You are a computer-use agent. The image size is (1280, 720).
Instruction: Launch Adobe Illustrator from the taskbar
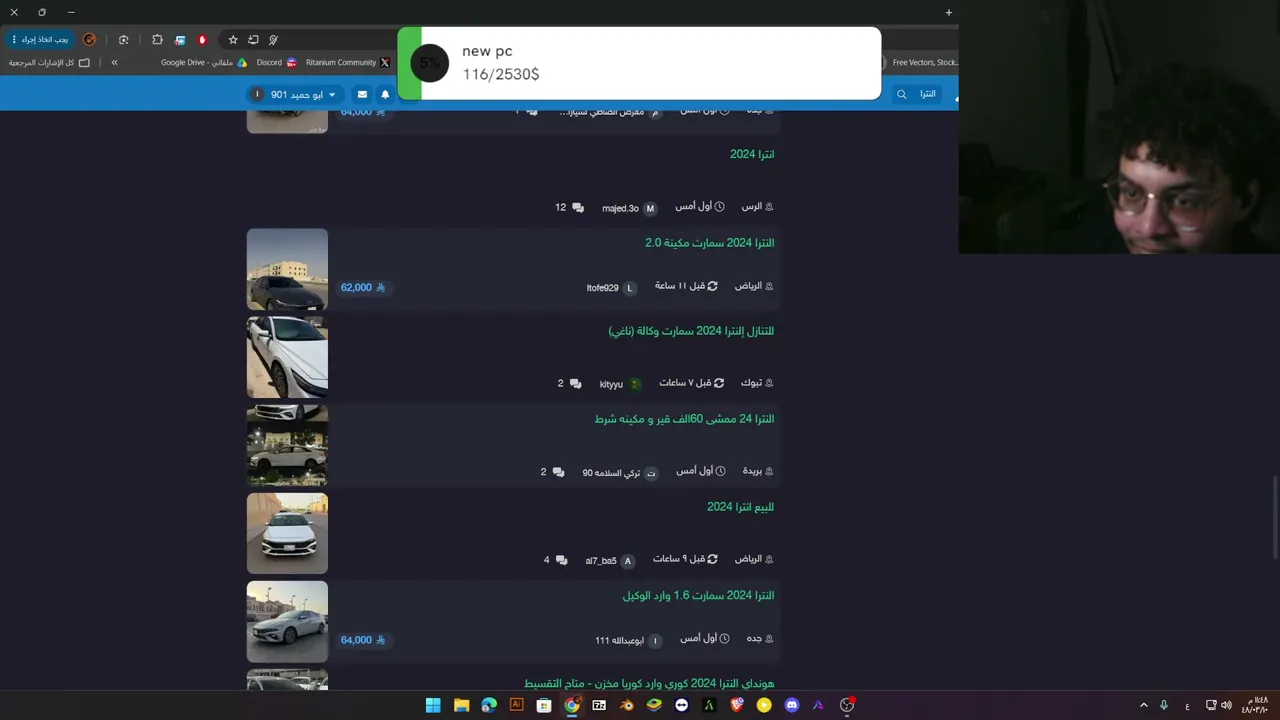(x=516, y=705)
